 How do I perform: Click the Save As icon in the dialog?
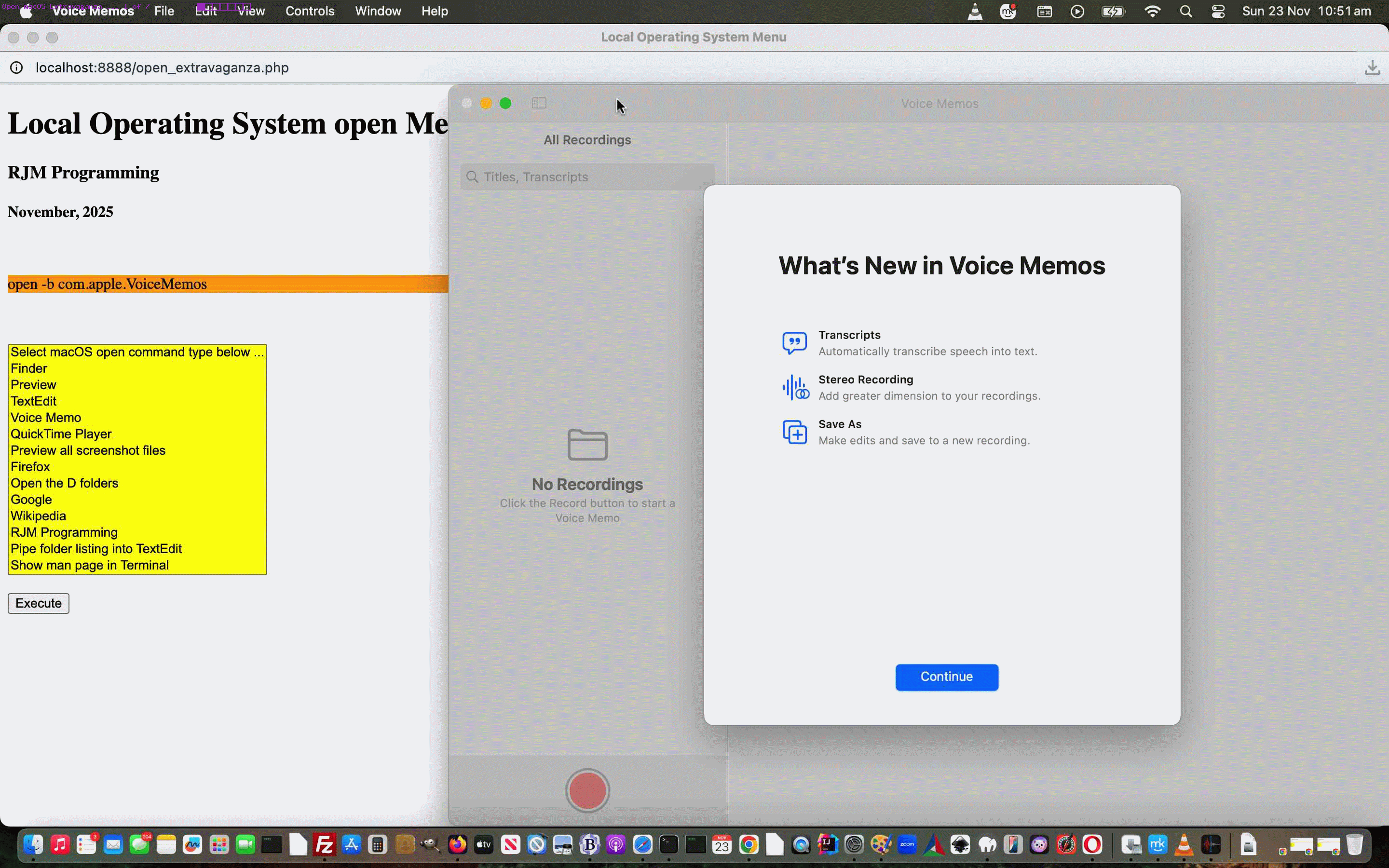794,432
